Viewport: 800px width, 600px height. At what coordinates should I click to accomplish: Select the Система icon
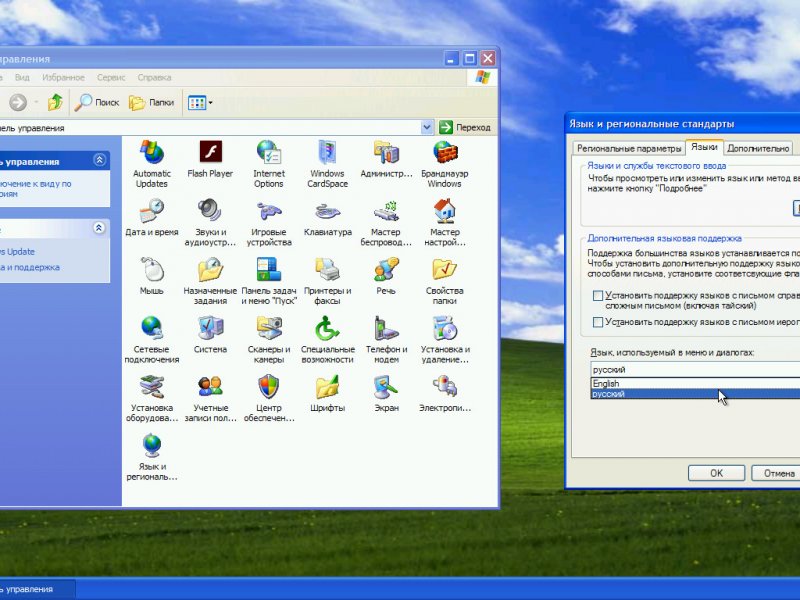point(210,335)
